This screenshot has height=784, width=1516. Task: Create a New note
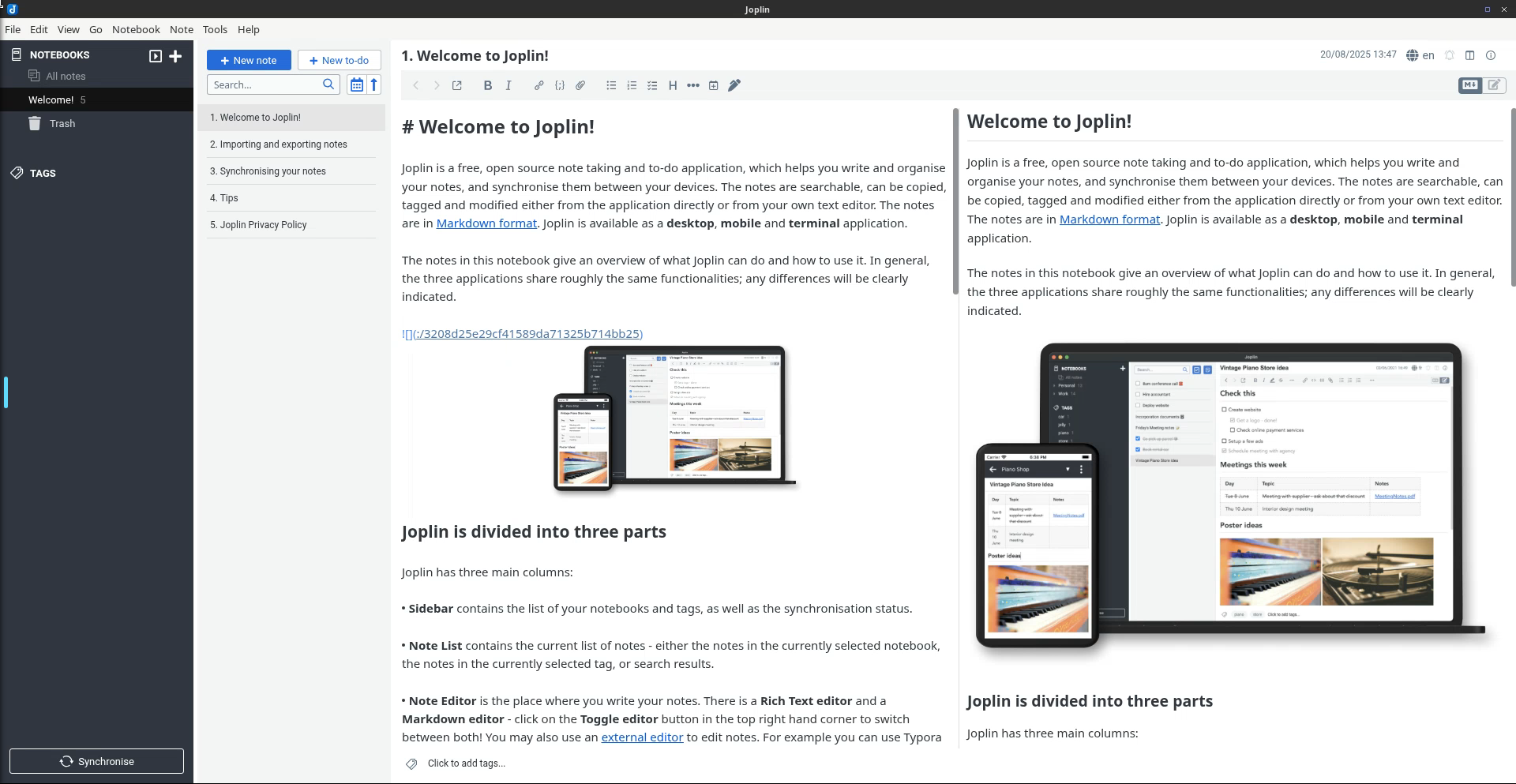click(x=249, y=60)
